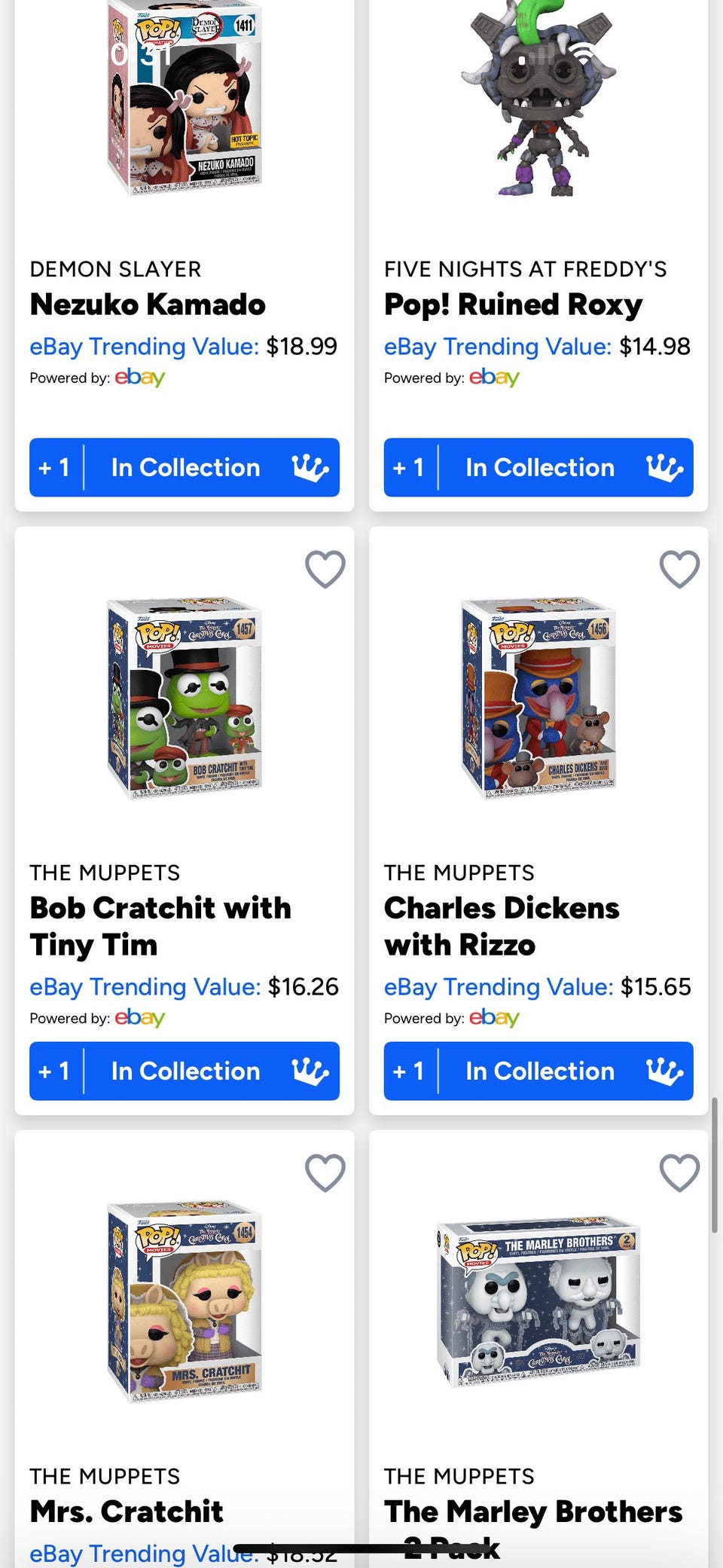Hit +1 for Charles Dickens with Rizzo
The height and width of the screenshot is (1568, 723).
coord(410,1071)
